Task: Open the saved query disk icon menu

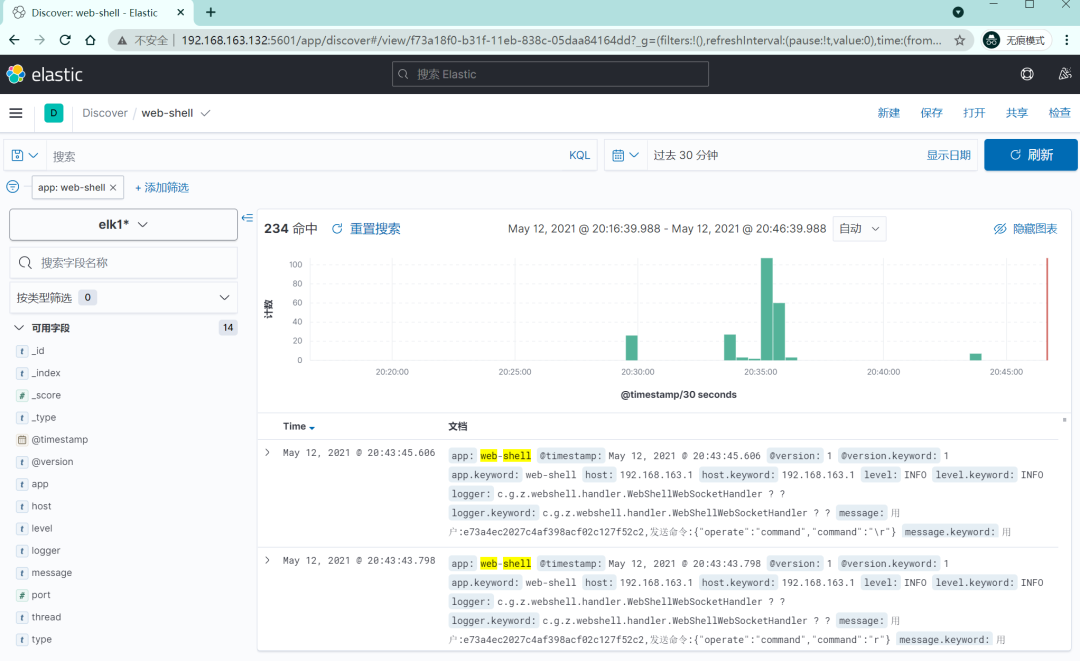Action: [25, 156]
